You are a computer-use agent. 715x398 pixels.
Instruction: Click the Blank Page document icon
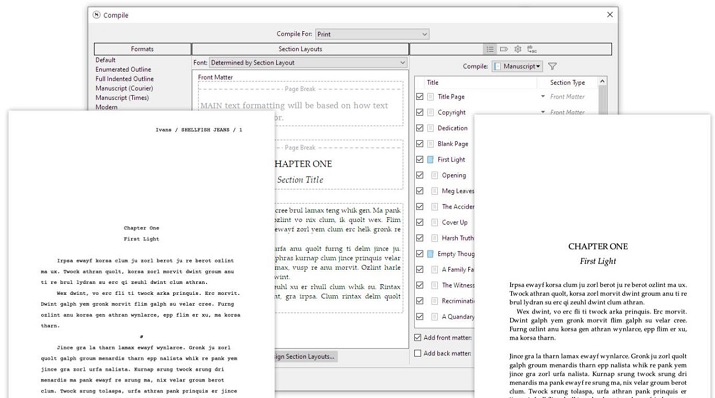point(430,144)
